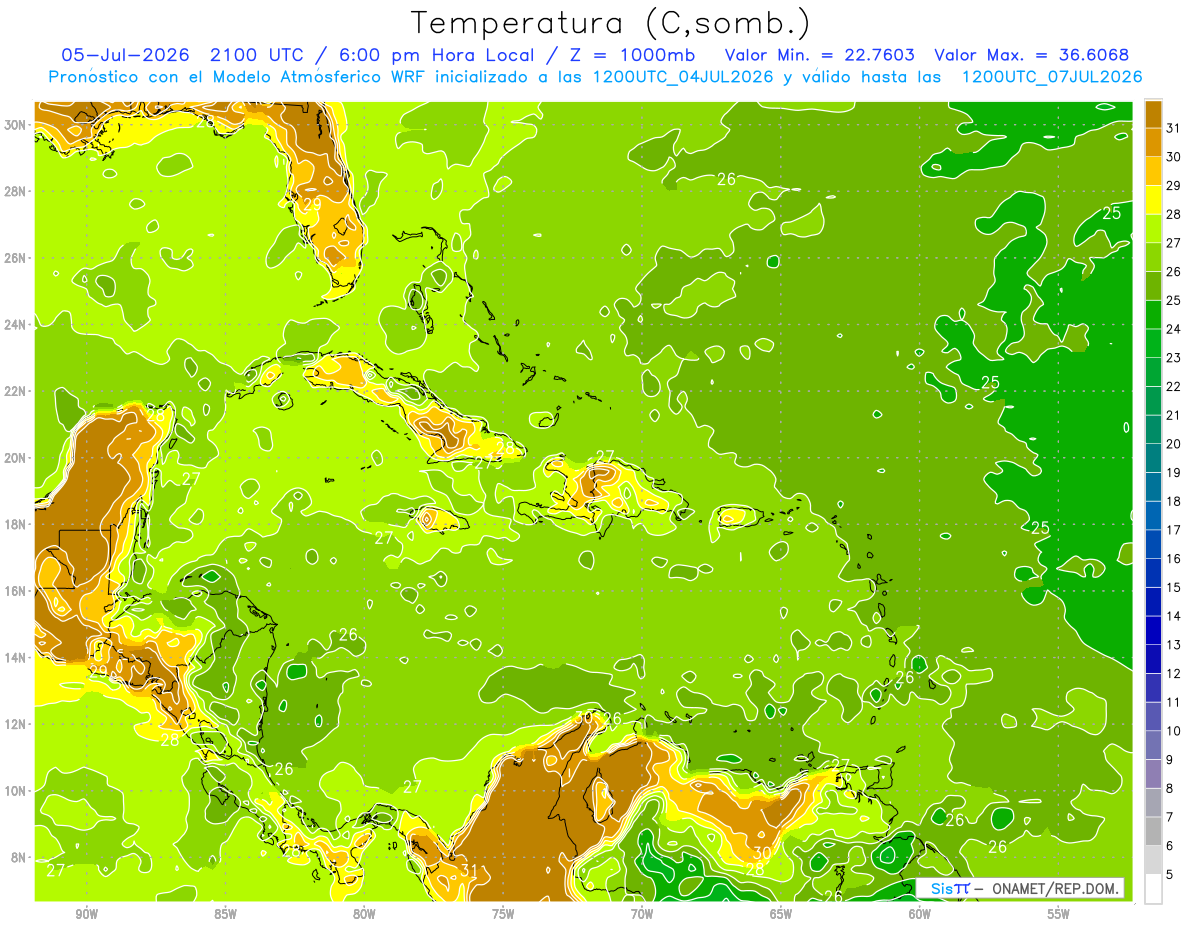Viewport: 1200px width, 927px height.
Task: Click the "80W" longitude axis label
Action: (x=364, y=914)
